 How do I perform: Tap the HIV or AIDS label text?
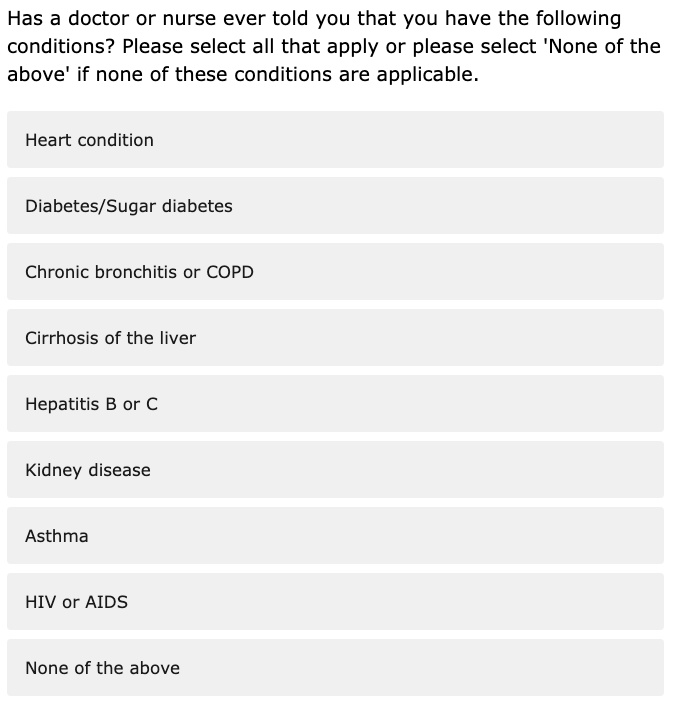77,602
